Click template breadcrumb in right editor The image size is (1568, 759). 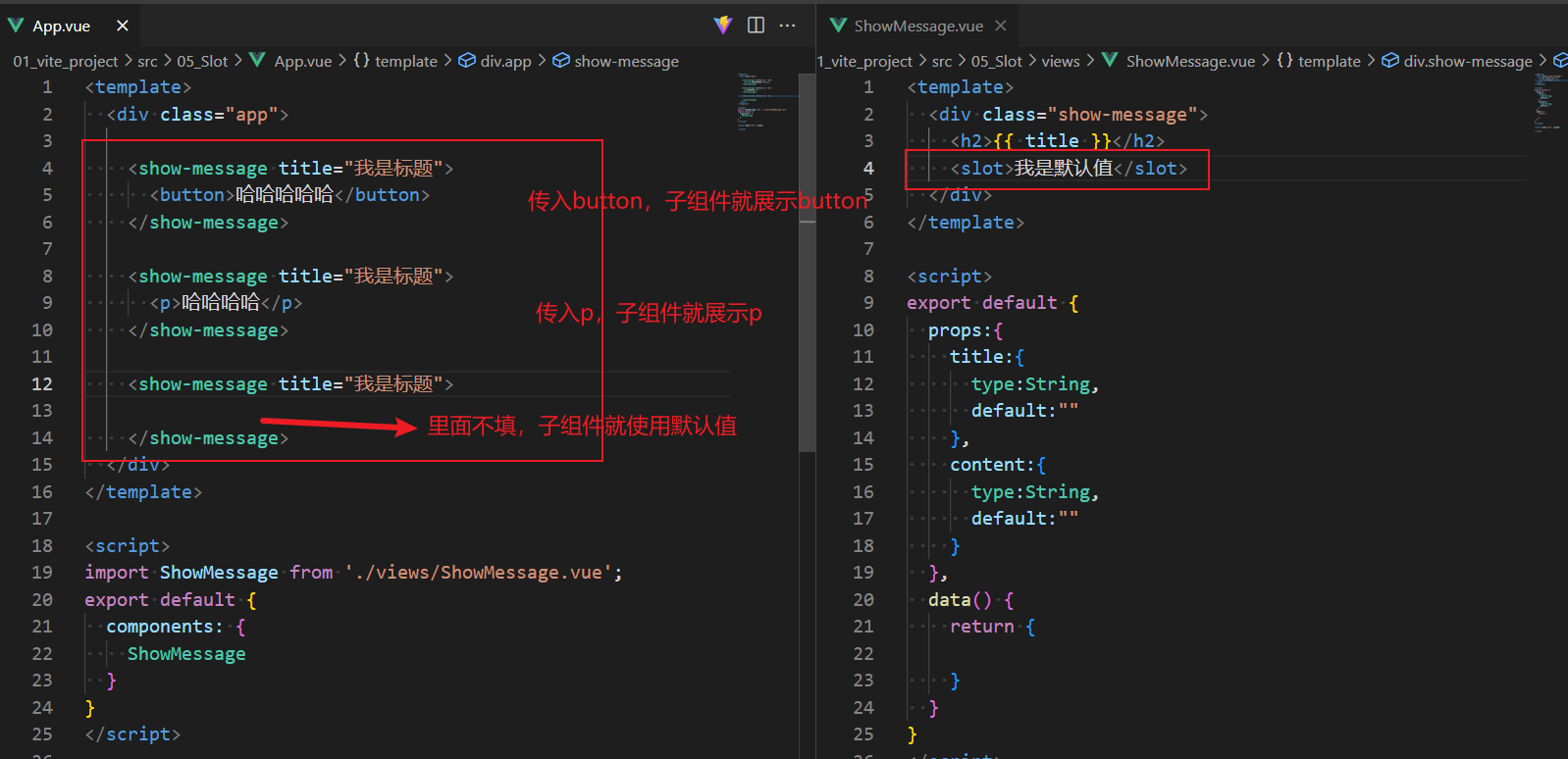point(1330,61)
